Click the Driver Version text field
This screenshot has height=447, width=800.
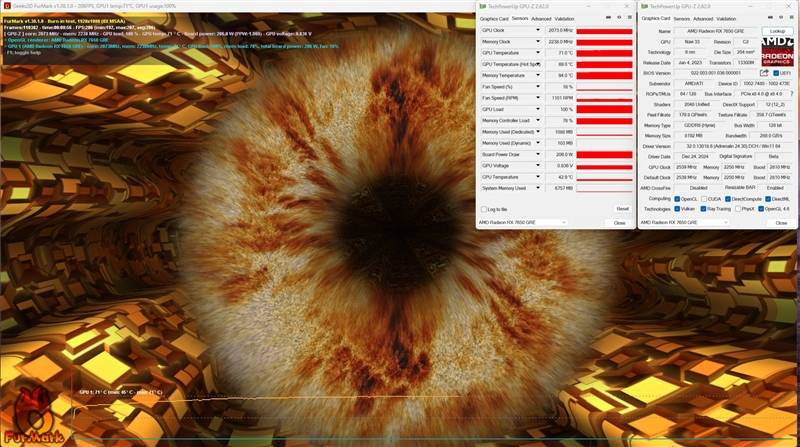click(733, 146)
